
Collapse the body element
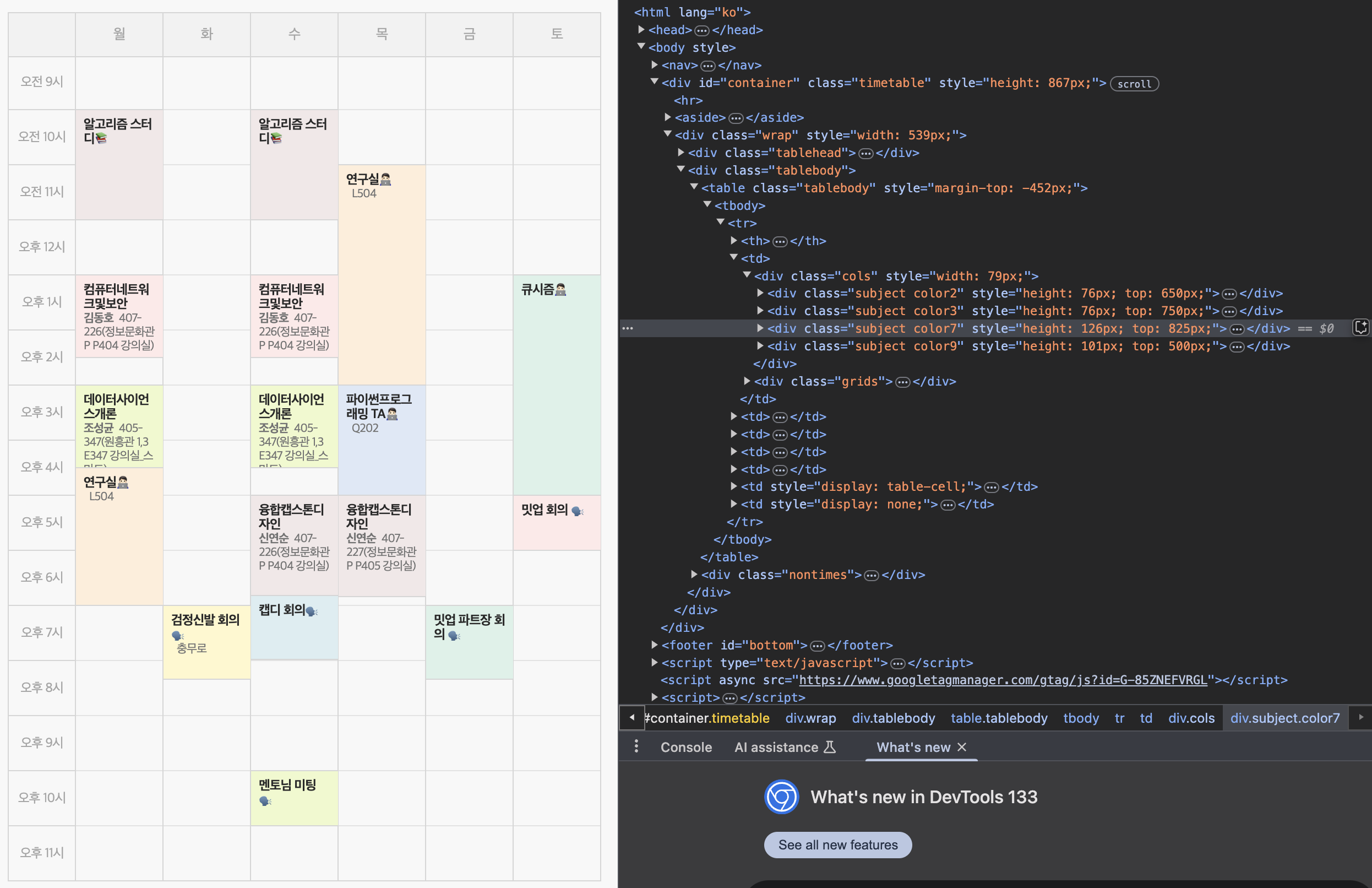[x=641, y=47]
